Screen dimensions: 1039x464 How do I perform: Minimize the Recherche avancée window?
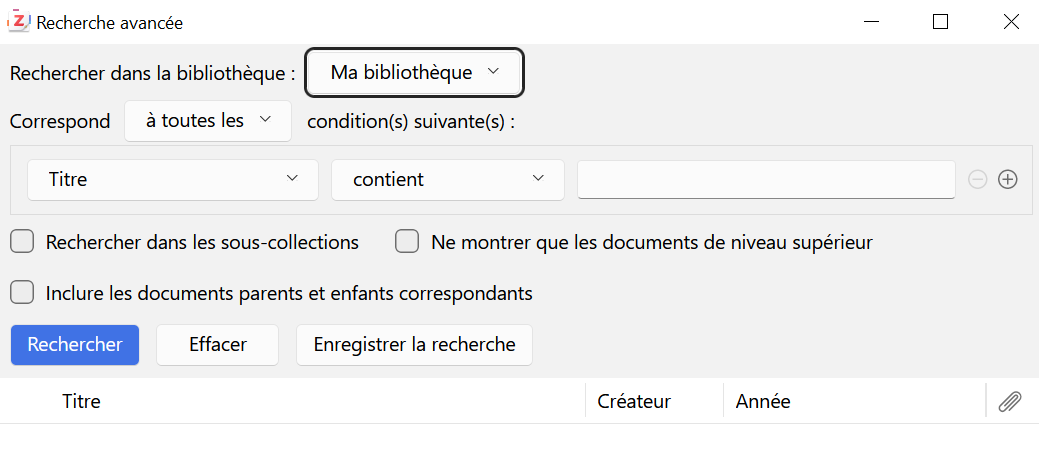point(871,21)
